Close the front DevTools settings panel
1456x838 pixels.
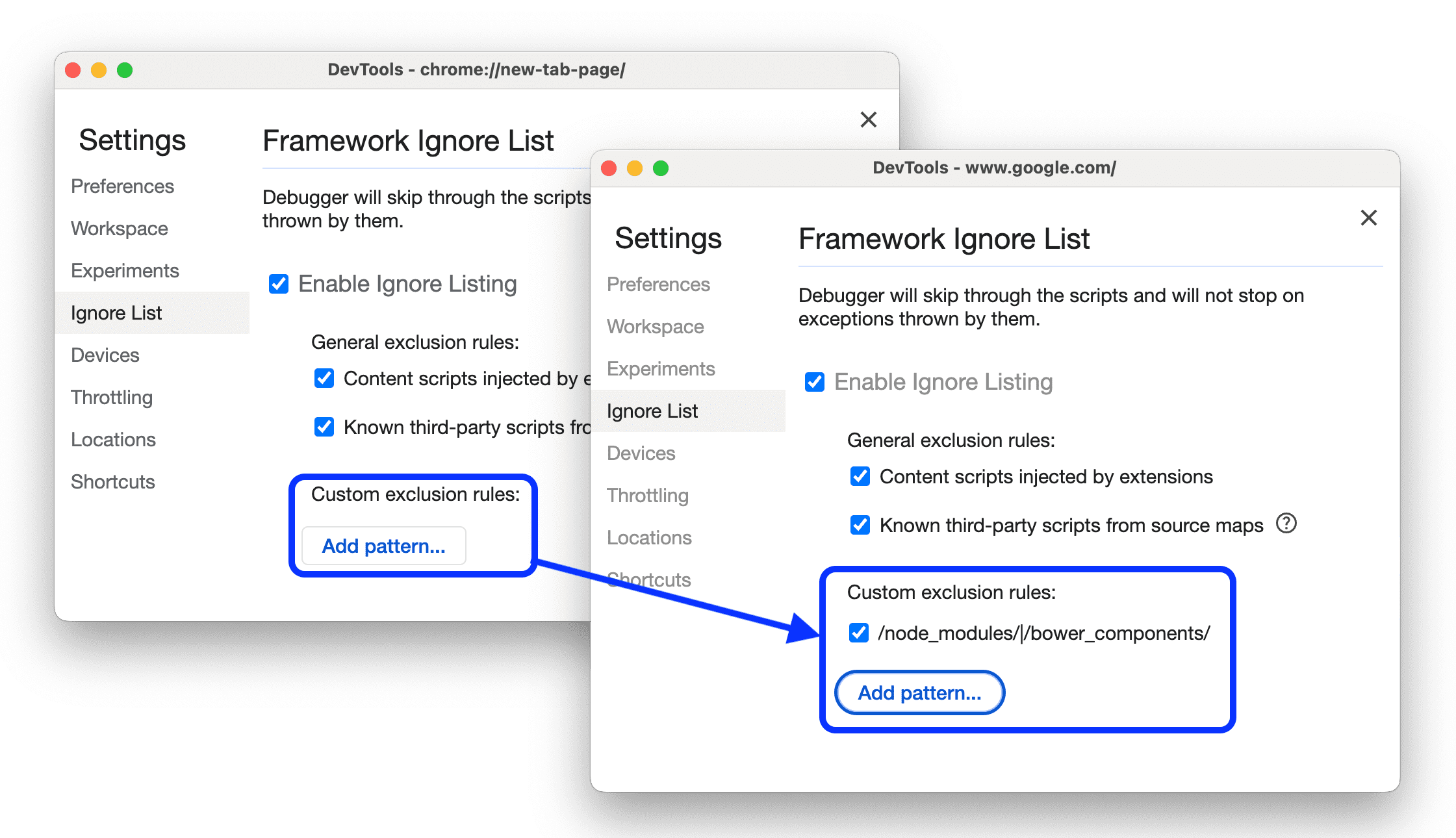tap(1370, 218)
